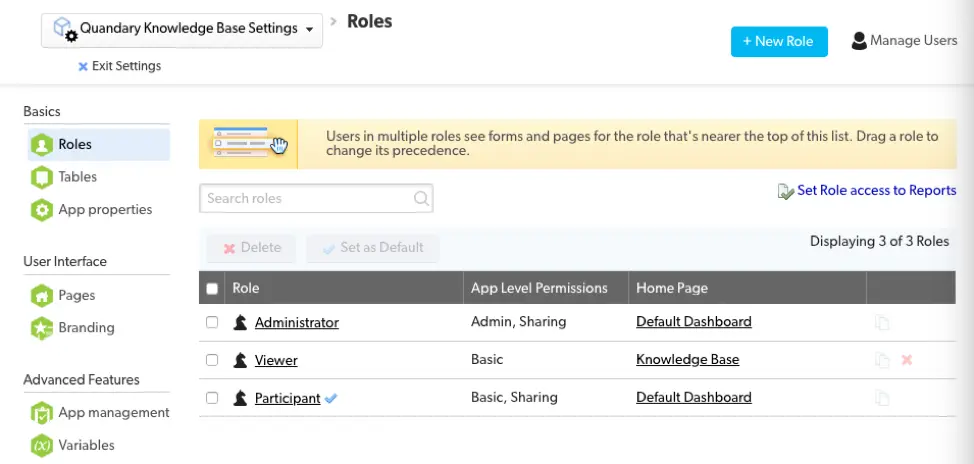The width and height of the screenshot is (974, 464).
Task: Open Participant's Default Dashboard home page
Action: (694, 398)
